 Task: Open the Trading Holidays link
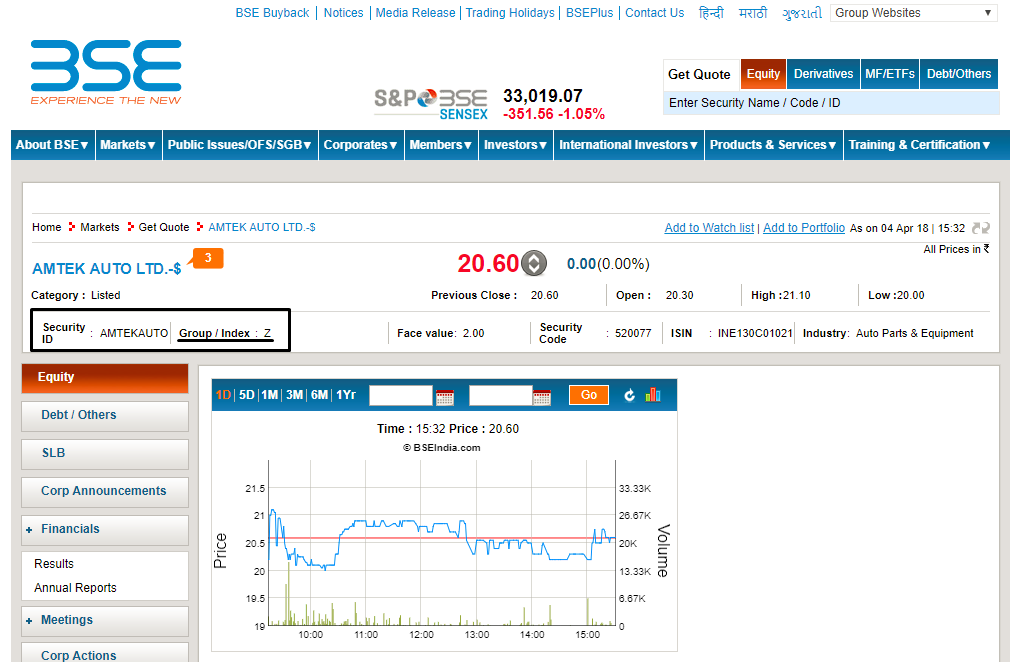tap(510, 13)
